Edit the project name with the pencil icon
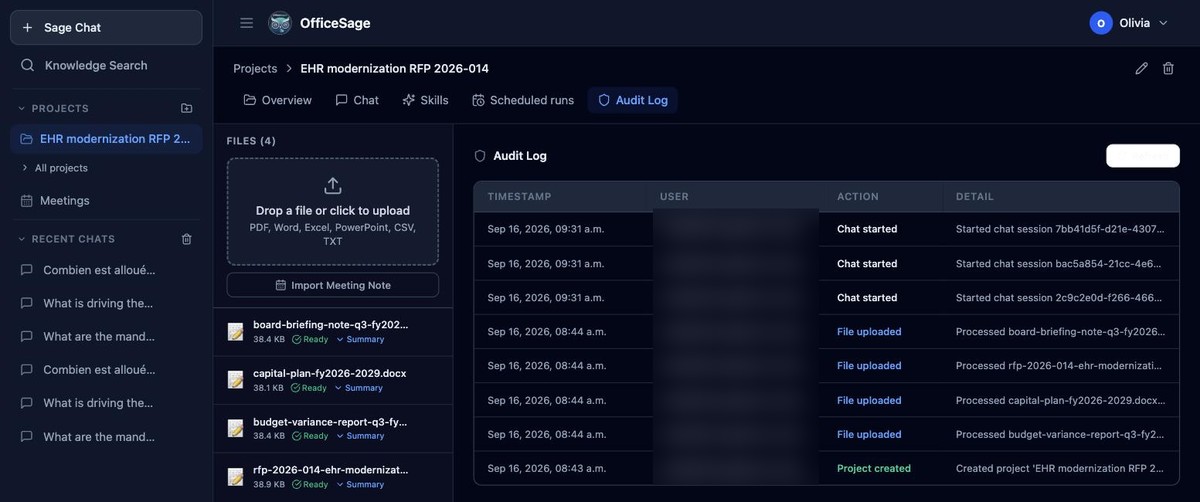Viewport: 1200px width, 502px height. [1142, 68]
